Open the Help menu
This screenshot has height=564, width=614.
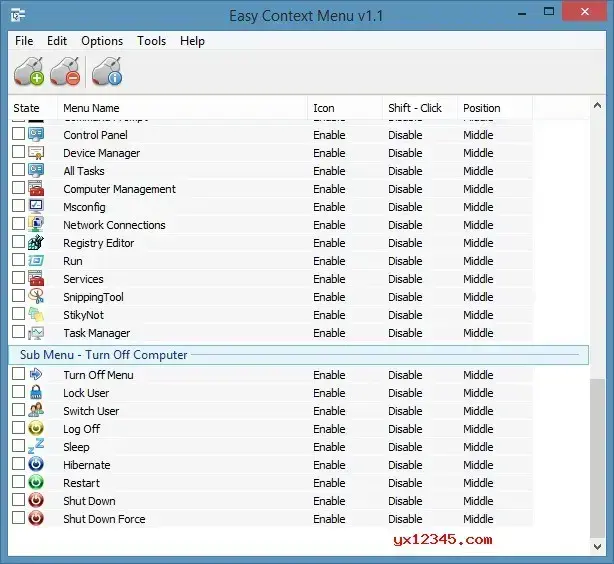pos(192,41)
